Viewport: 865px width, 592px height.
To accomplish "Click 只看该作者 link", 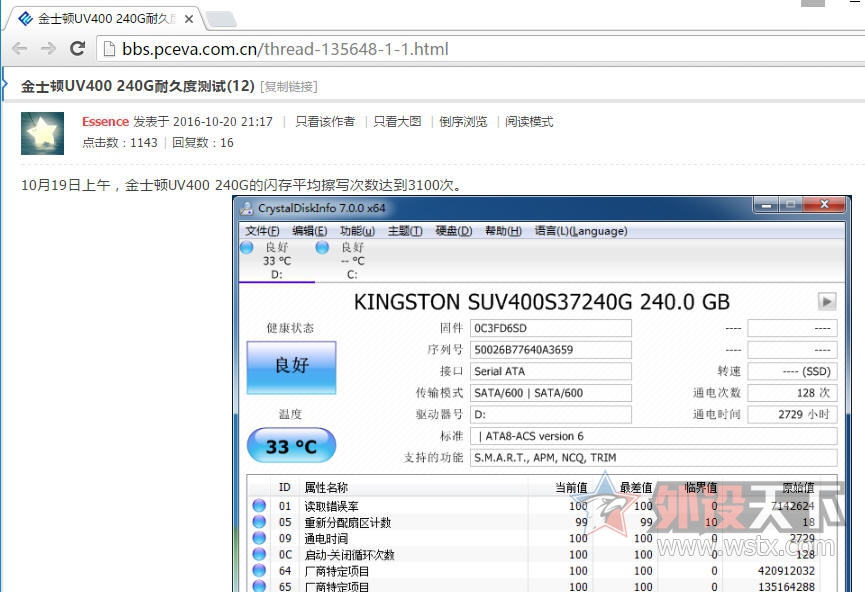I will (x=325, y=121).
